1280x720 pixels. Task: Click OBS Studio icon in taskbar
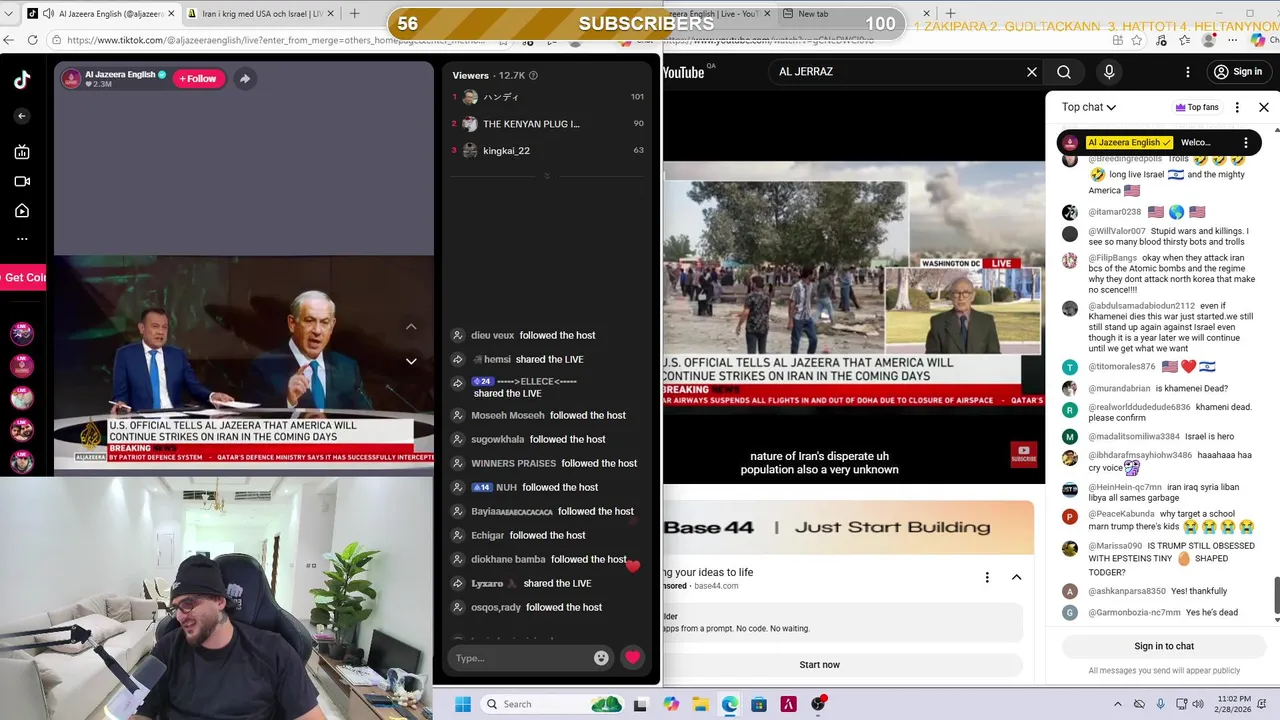pyautogui.click(x=818, y=704)
